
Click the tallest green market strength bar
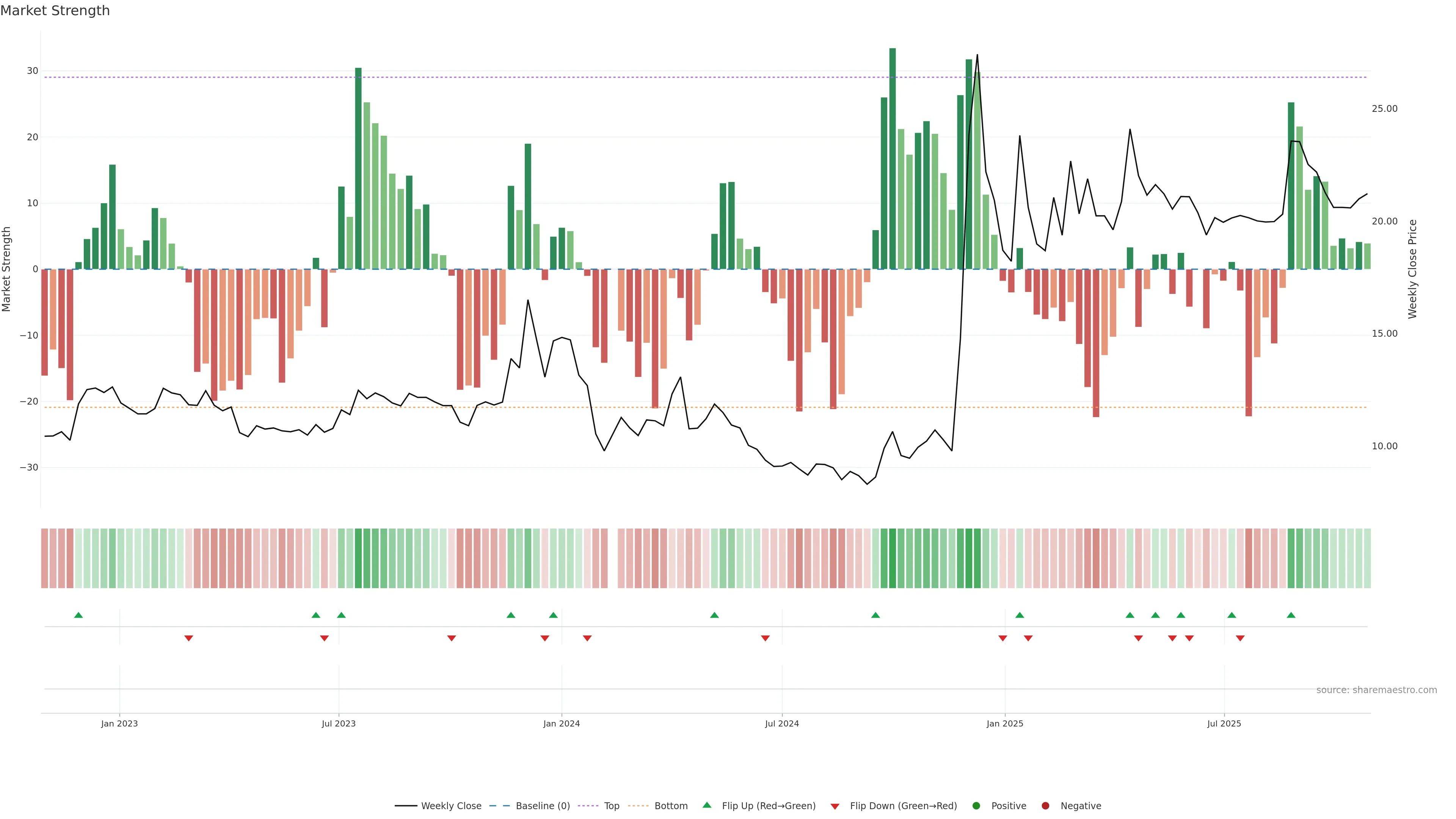(x=893, y=158)
